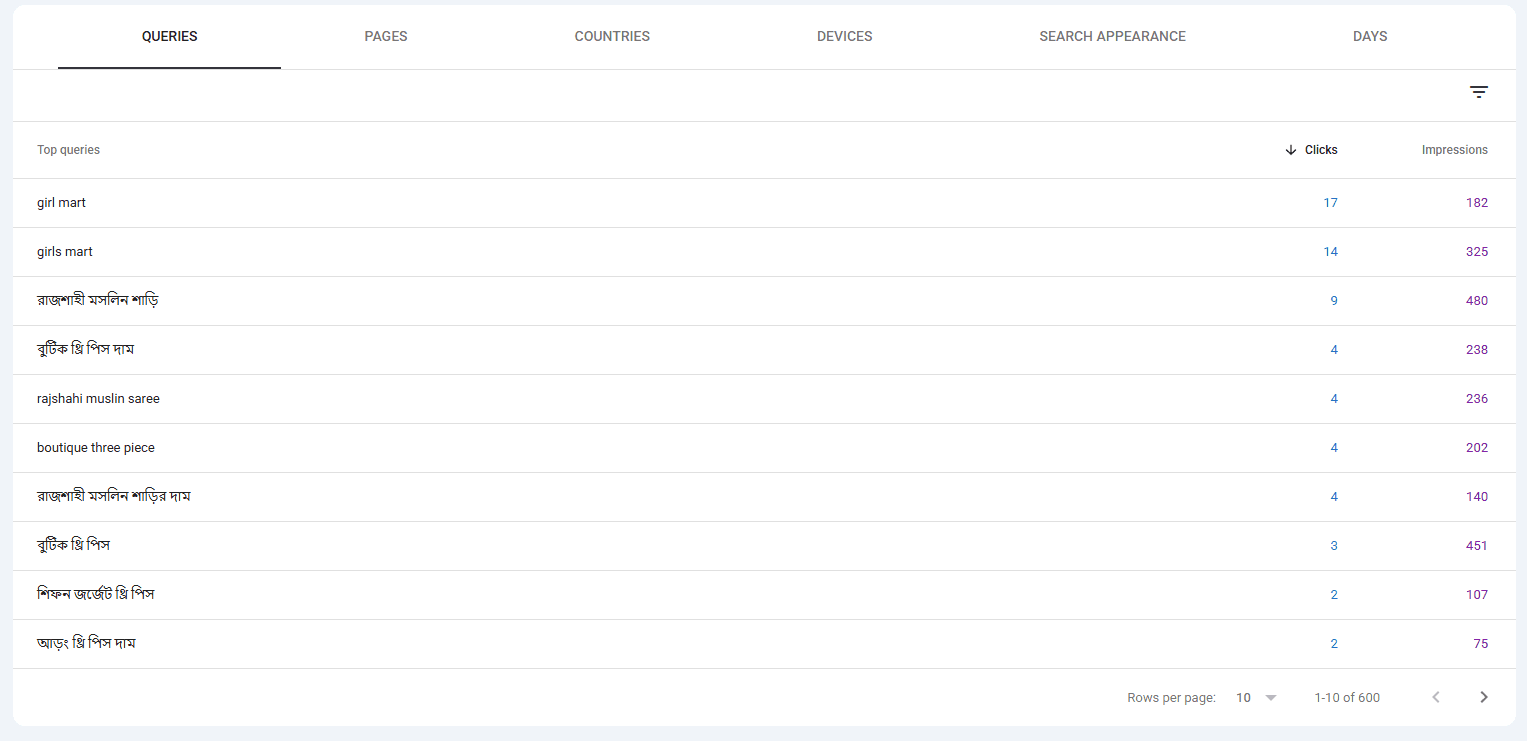The width and height of the screenshot is (1527, 741).
Task: Show the Days tab
Action: [1370, 37]
